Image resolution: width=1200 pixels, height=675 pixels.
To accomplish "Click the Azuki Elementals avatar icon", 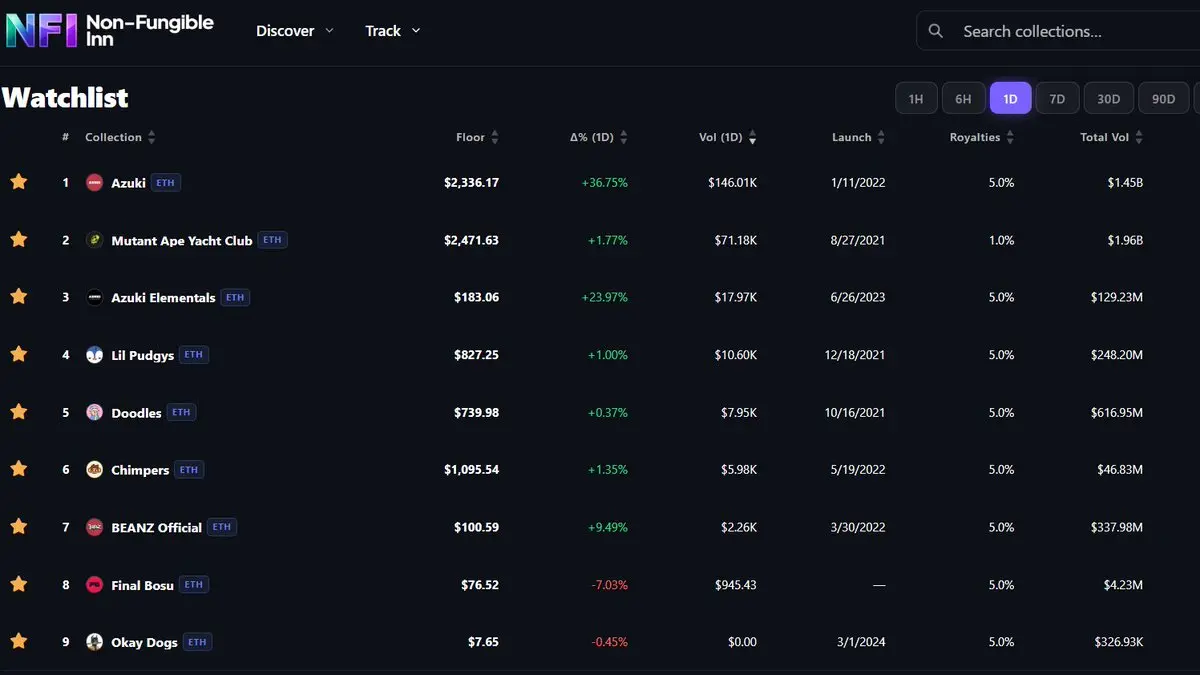I will coord(94,297).
